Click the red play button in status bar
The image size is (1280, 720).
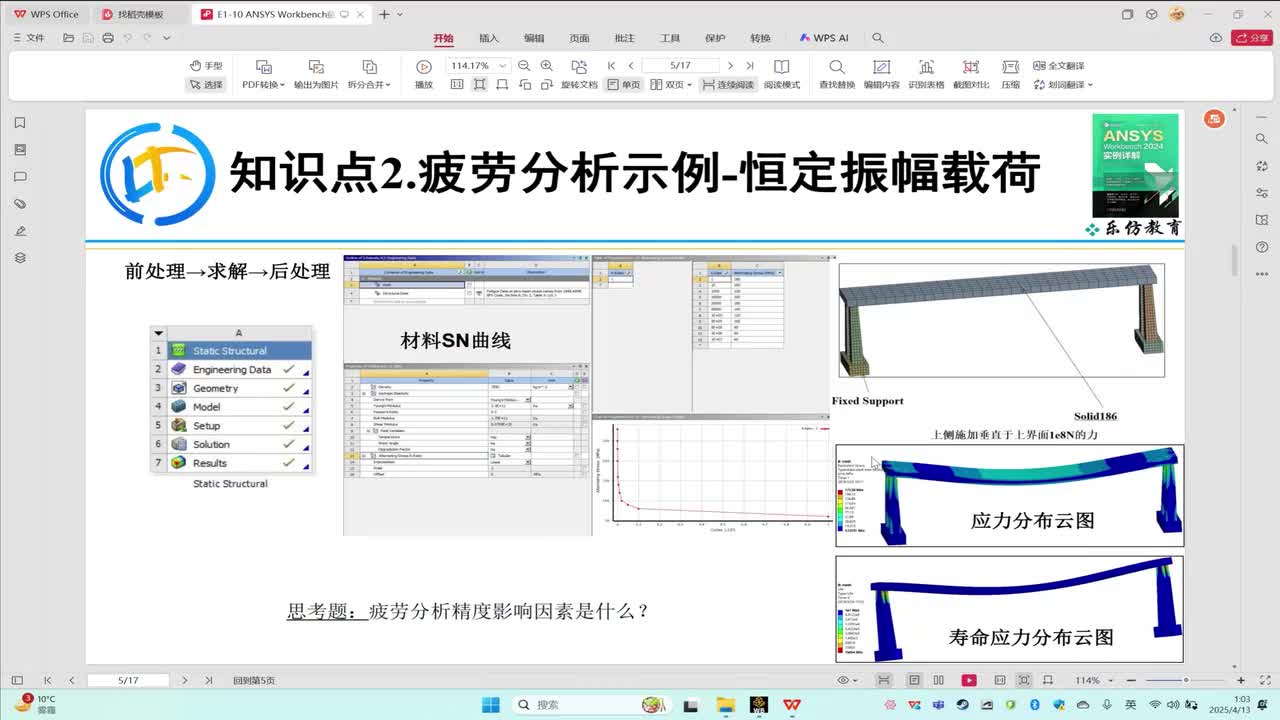[968, 680]
